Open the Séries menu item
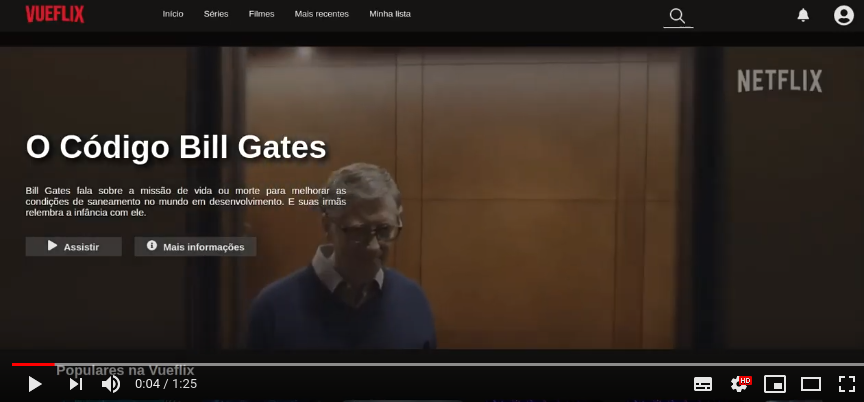 216,14
